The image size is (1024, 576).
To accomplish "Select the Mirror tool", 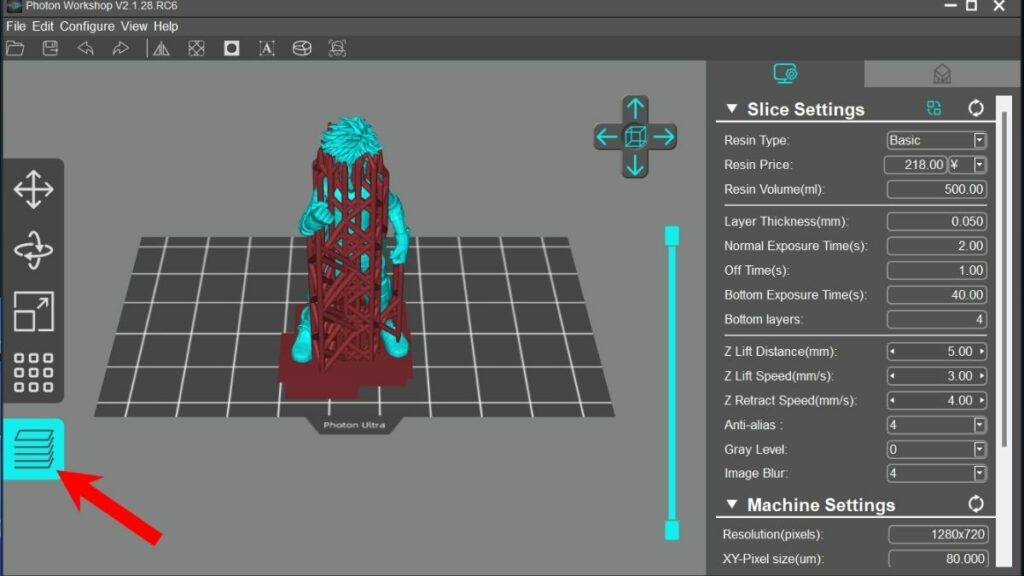I will tap(160, 48).
